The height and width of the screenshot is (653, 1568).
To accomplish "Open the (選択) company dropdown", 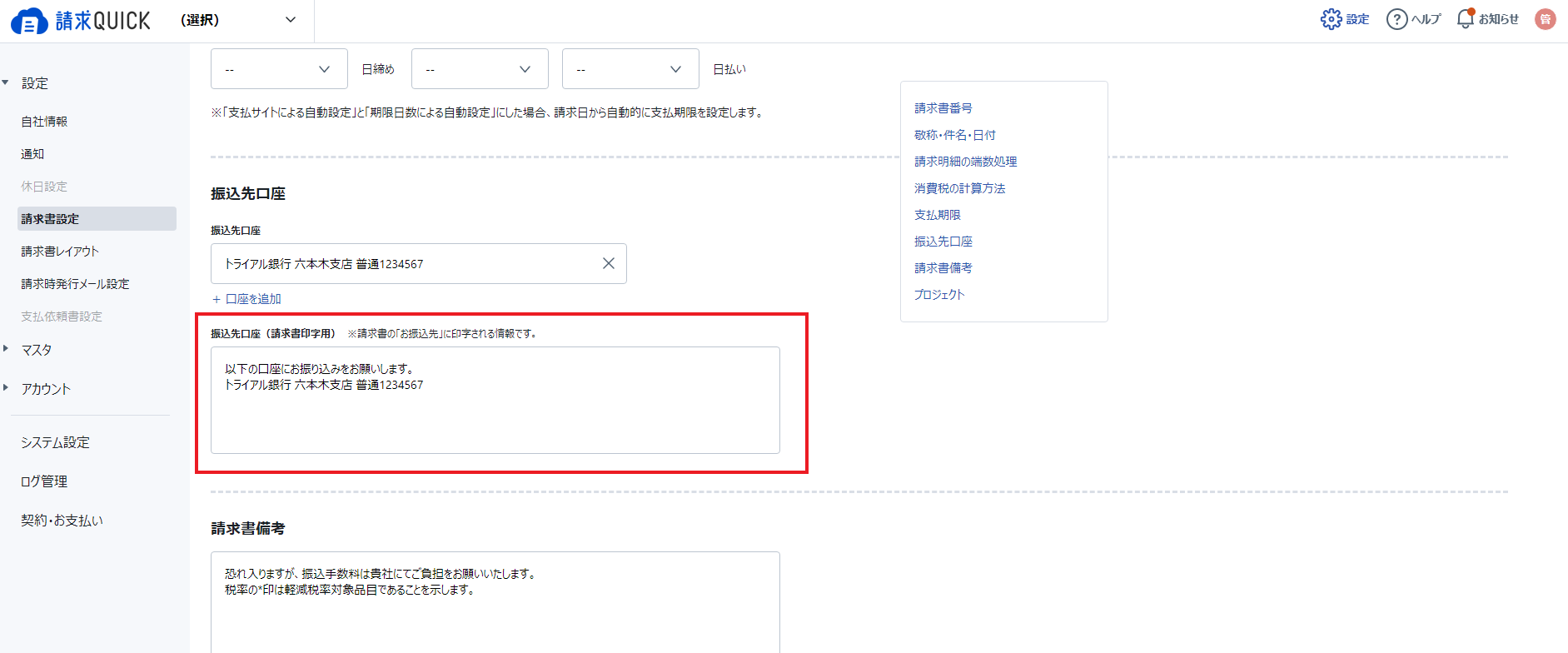I will 239,20.
